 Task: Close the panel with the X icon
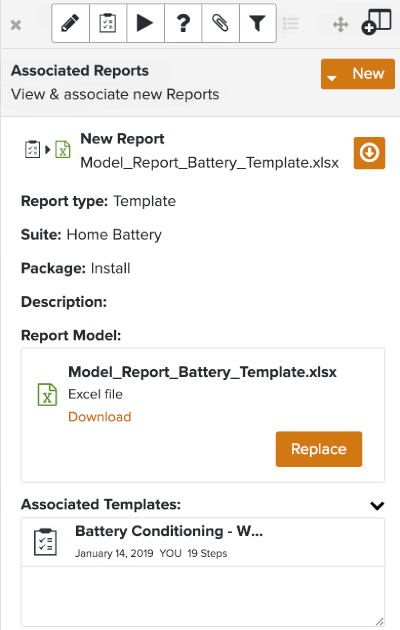pyautogui.click(x=16, y=25)
